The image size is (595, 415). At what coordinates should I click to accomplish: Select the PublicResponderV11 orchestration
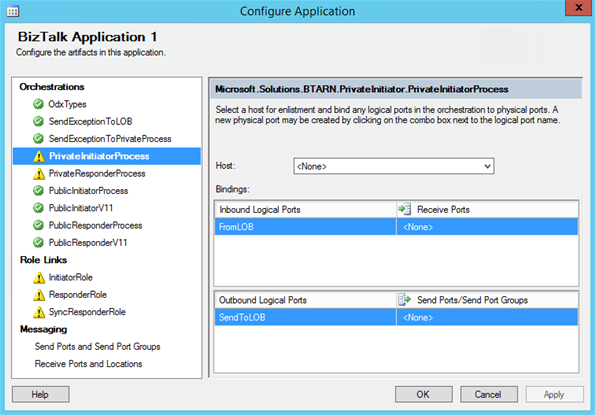click(x=88, y=243)
